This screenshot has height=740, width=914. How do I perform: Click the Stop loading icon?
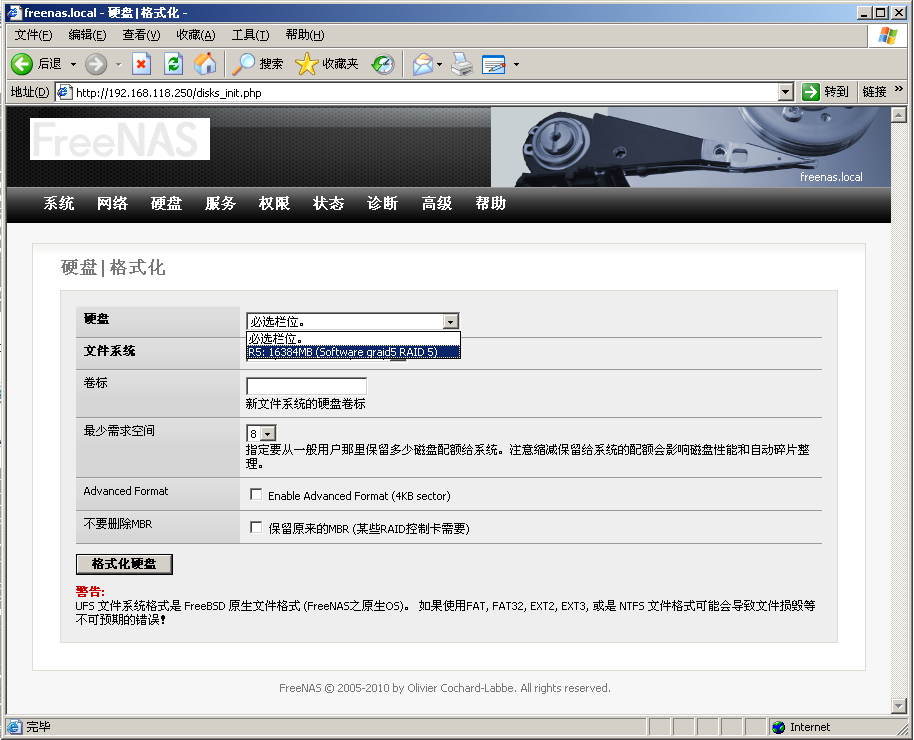pos(141,64)
